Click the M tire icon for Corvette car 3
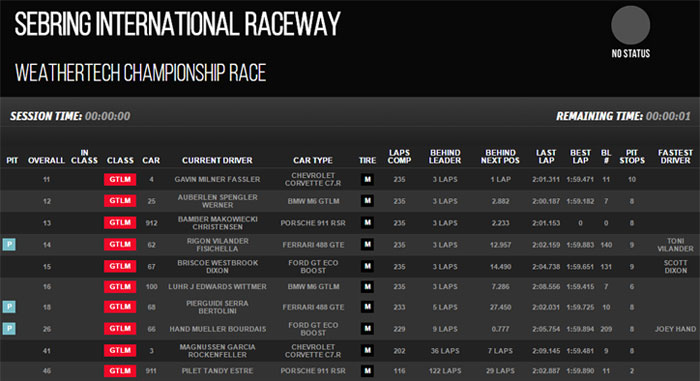 pyautogui.click(x=367, y=350)
